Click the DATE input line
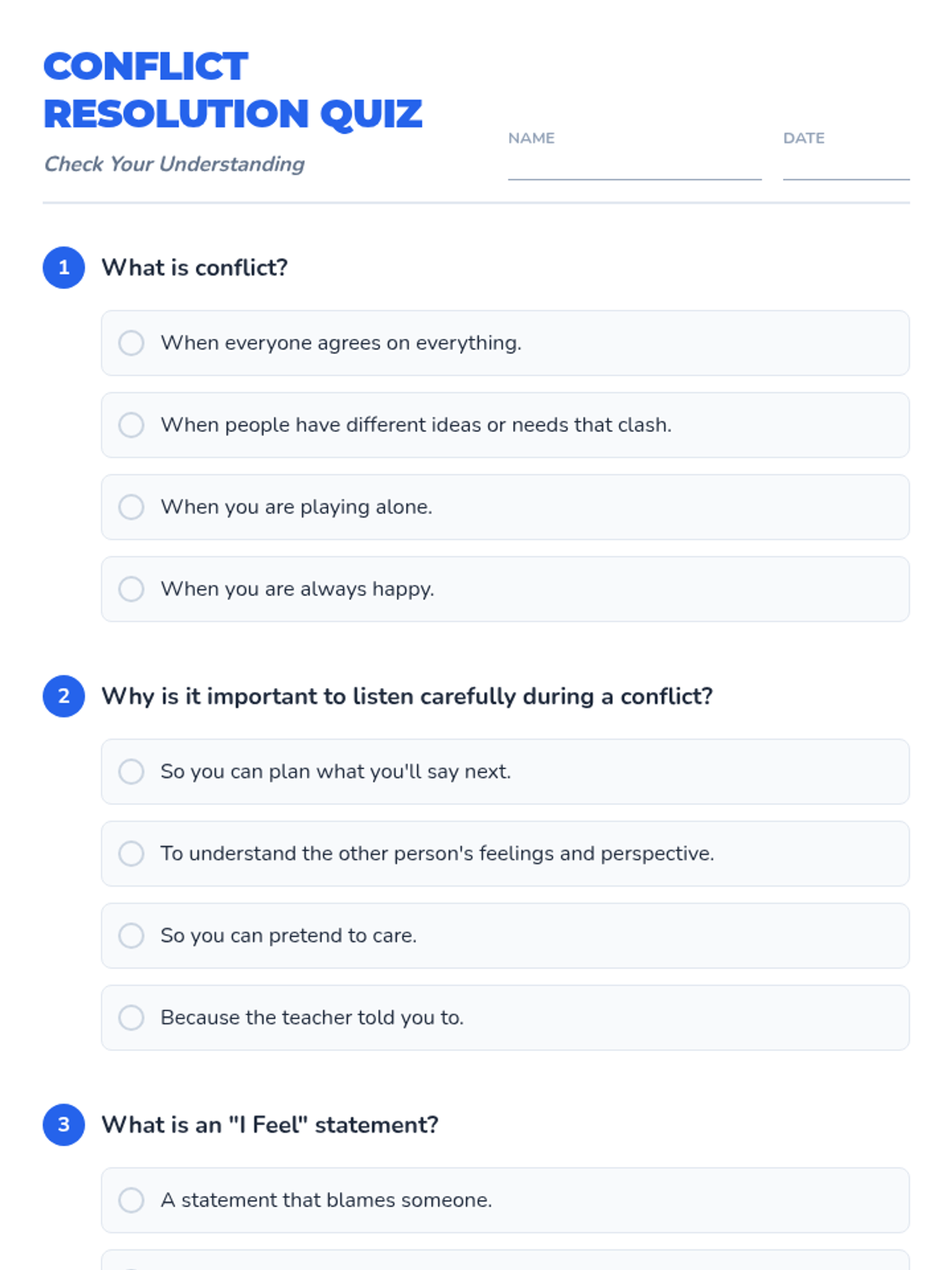Screen dimensions: 952x1270 (846, 167)
